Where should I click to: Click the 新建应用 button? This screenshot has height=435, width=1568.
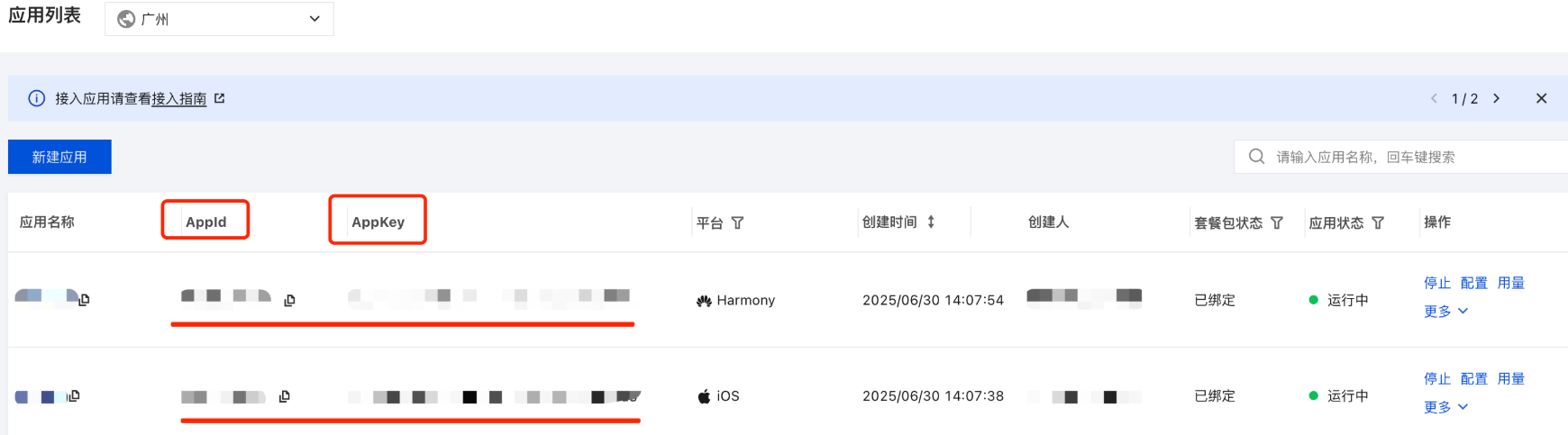click(59, 157)
